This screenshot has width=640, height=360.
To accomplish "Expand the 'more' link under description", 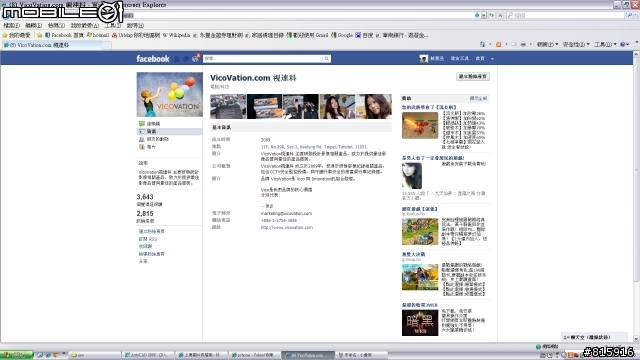I will (267, 206).
